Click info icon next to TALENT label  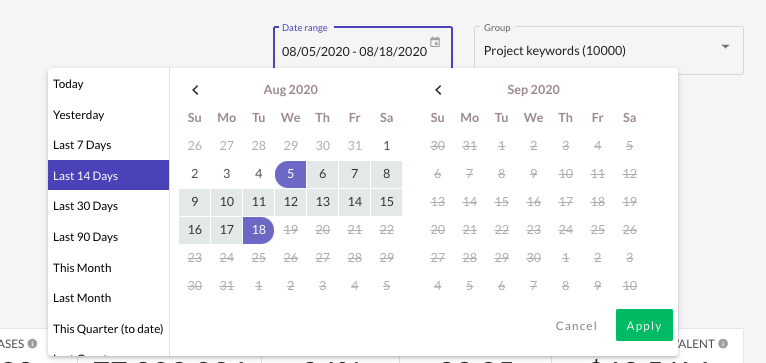[723, 344]
